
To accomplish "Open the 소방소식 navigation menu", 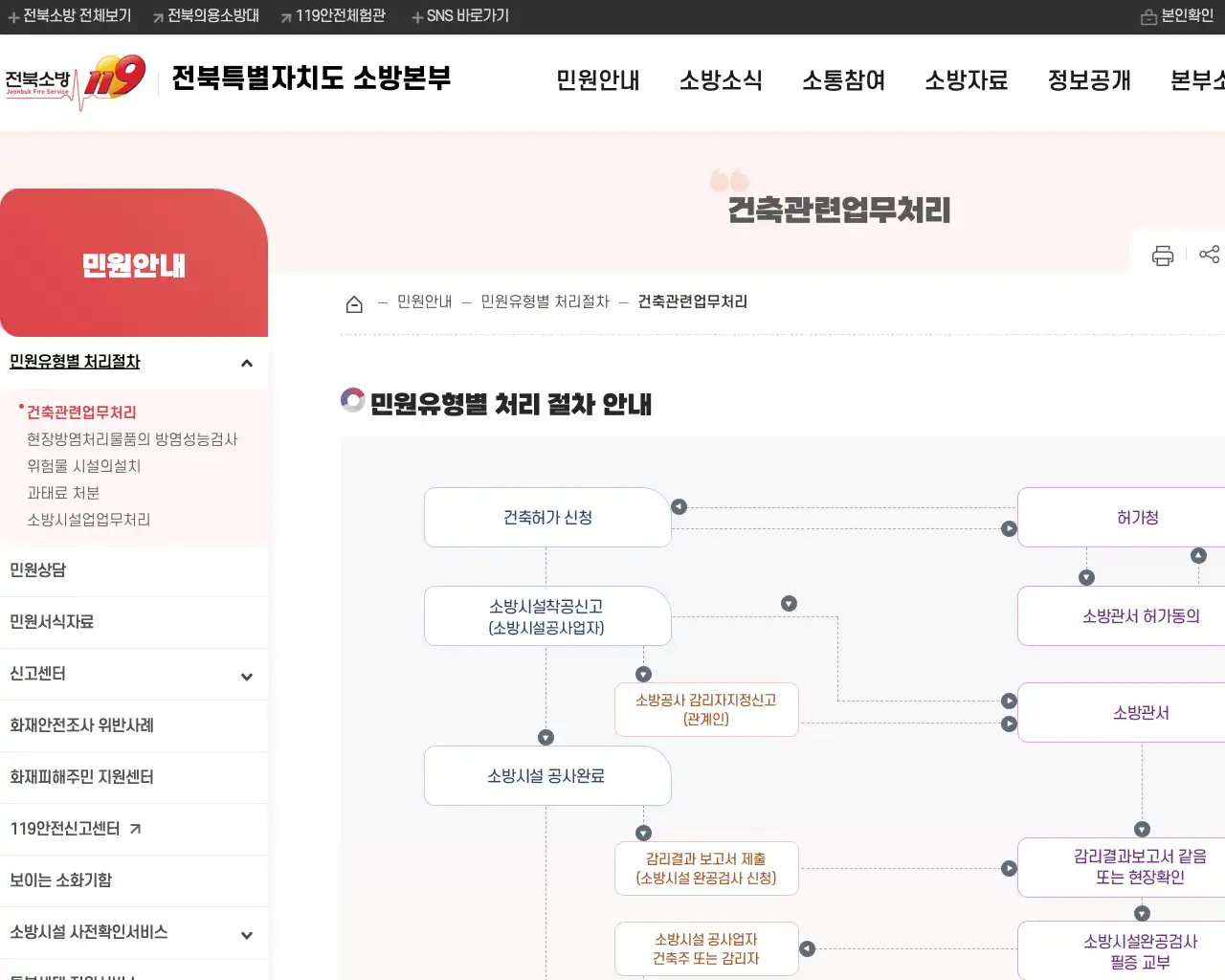I will pyautogui.click(x=721, y=81).
